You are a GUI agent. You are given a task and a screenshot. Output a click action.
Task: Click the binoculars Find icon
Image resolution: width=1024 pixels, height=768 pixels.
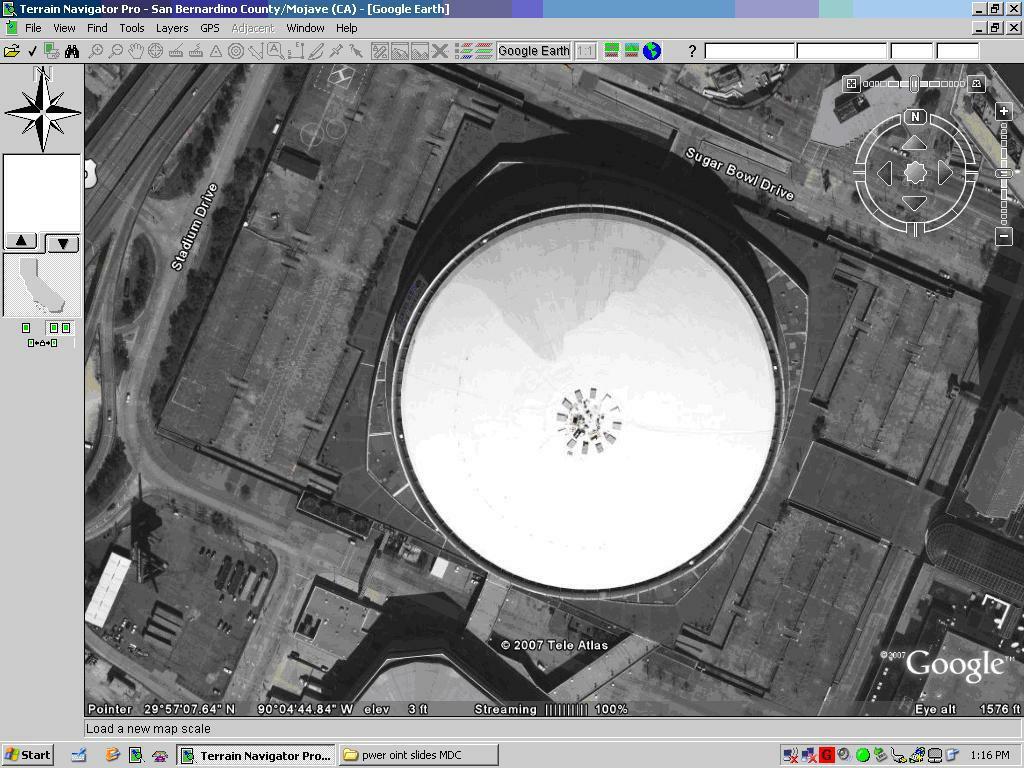pos(72,51)
